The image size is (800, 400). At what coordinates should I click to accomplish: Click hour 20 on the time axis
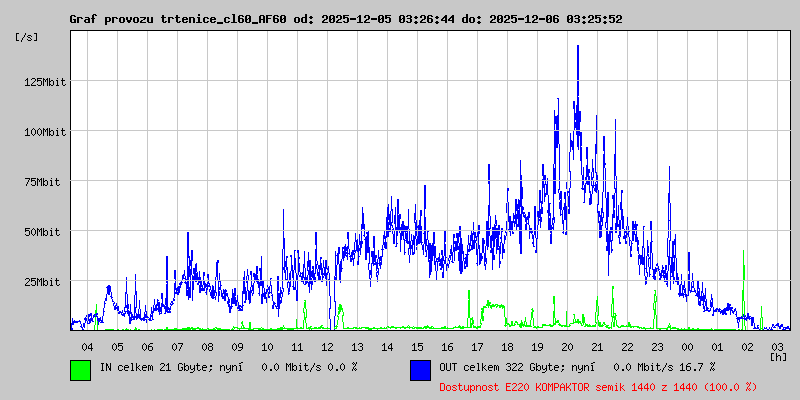[x=567, y=346]
